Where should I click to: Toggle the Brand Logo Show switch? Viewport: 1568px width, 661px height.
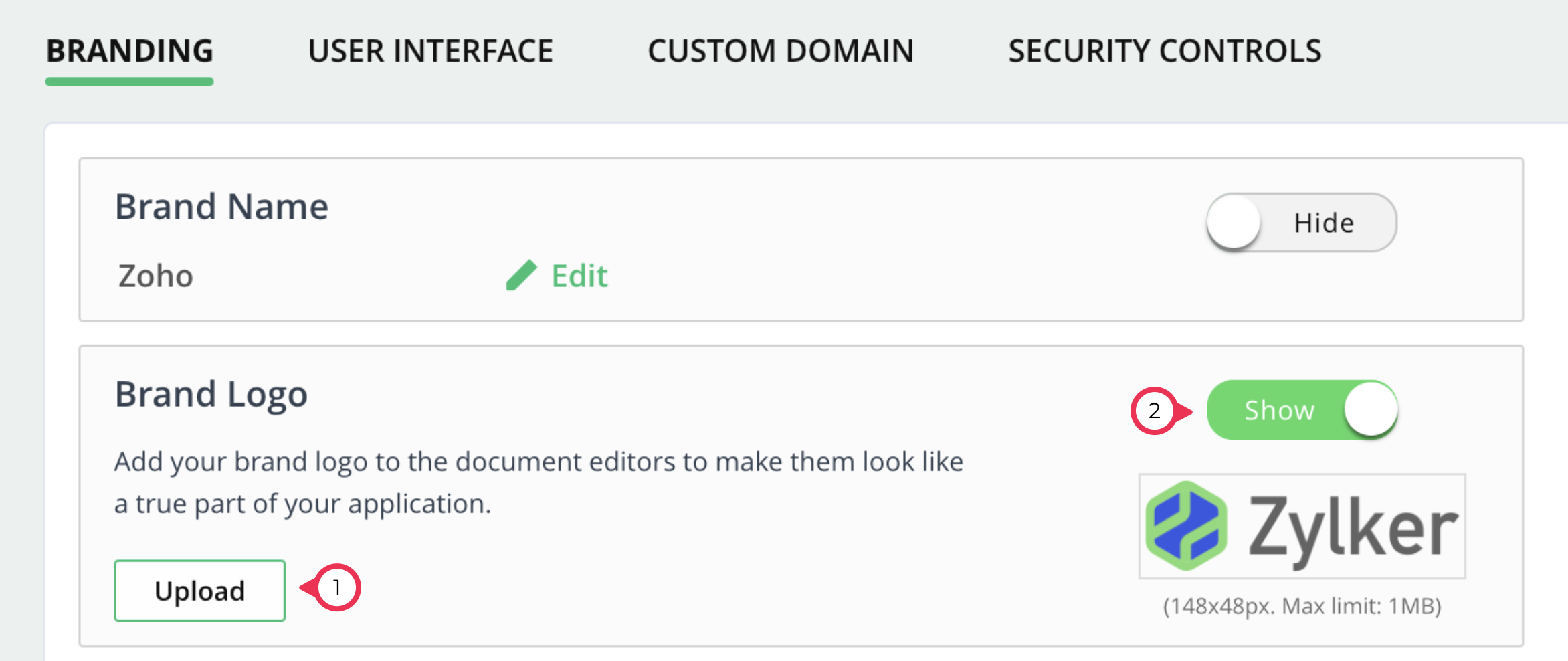pos(1301,410)
